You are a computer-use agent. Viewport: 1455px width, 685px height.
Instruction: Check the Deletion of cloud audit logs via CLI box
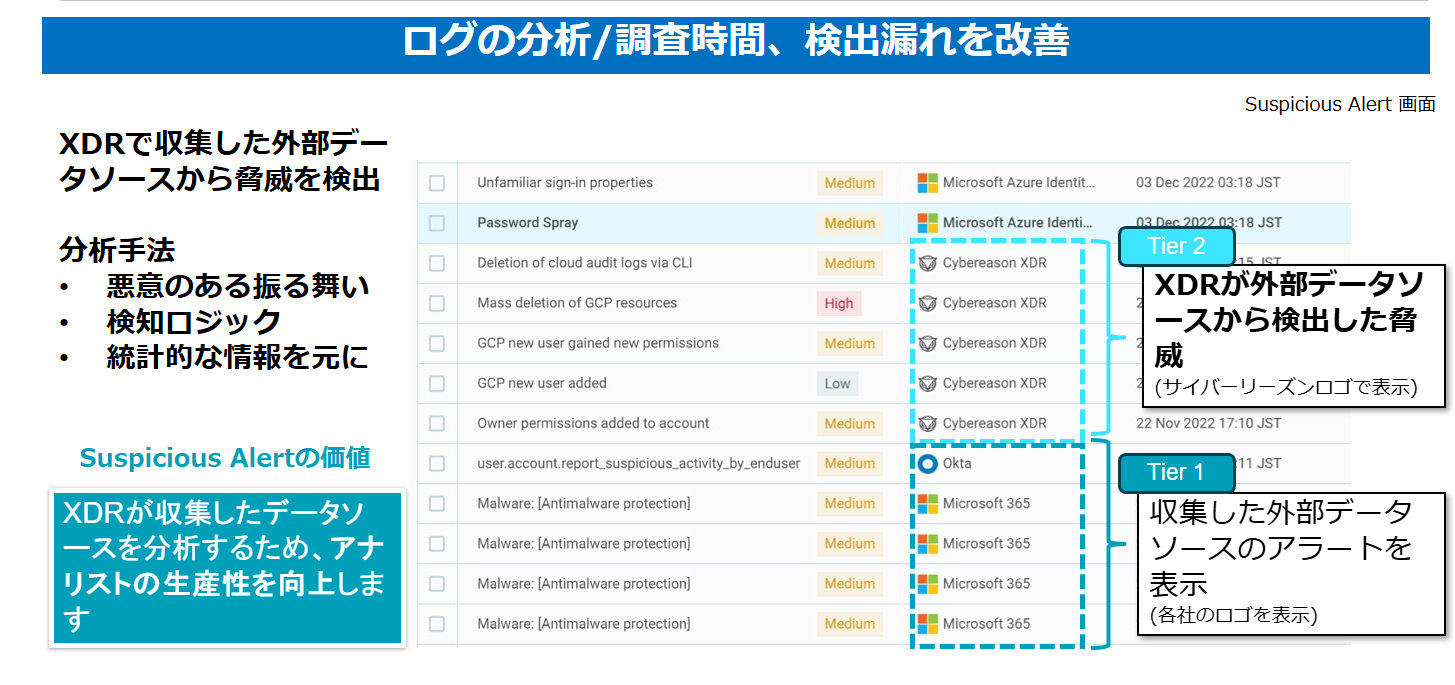coord(437,263)
